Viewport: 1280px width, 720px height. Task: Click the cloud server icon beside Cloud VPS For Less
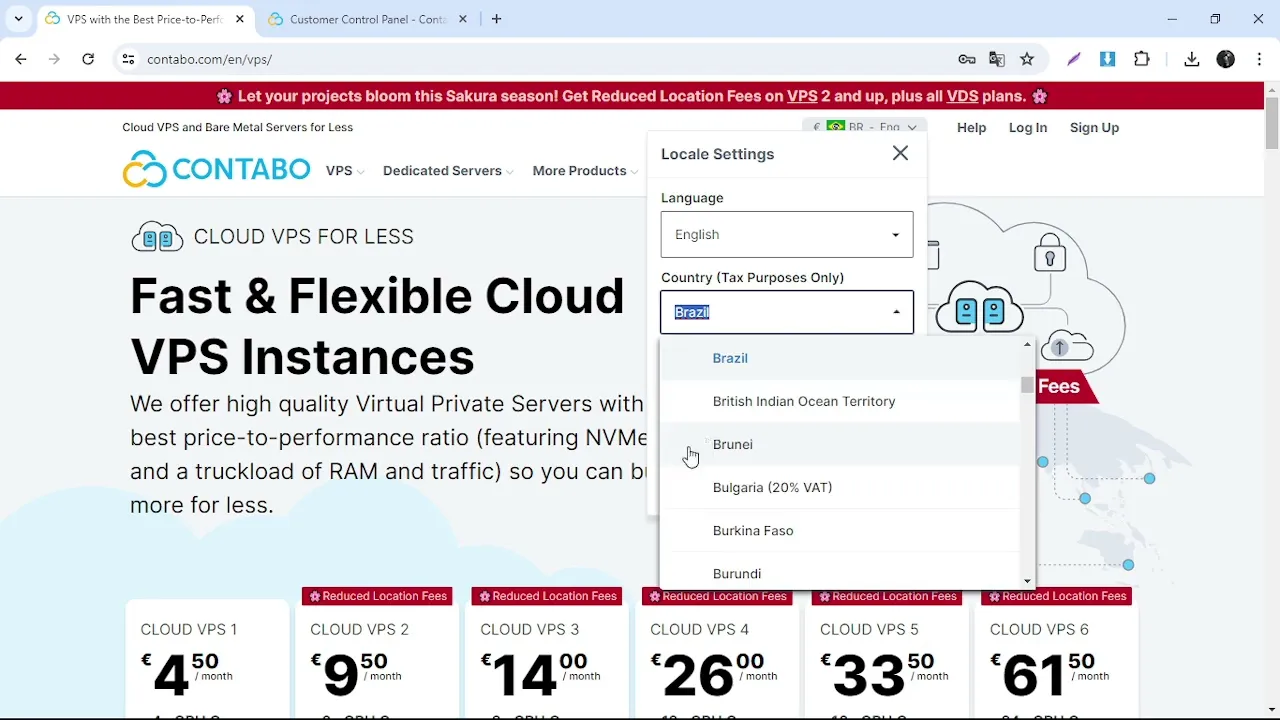coord(157,237)
